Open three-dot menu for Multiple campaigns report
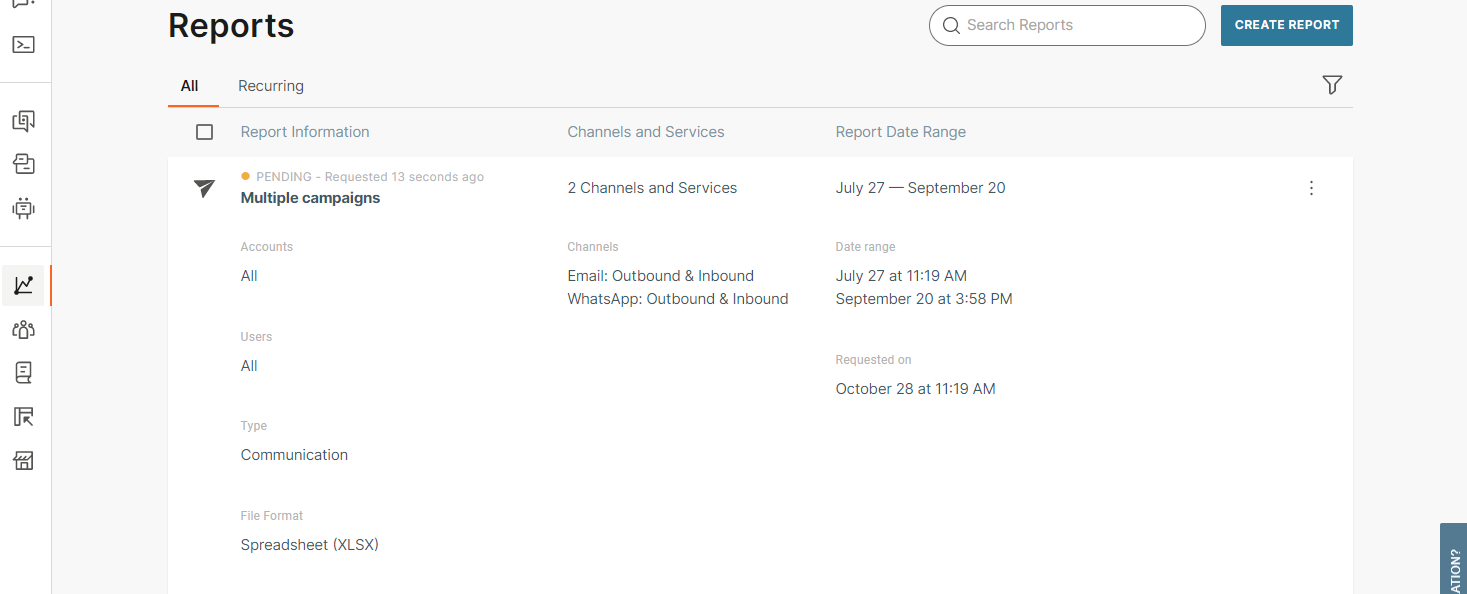1467x594 pixels. coord(1311,188)
